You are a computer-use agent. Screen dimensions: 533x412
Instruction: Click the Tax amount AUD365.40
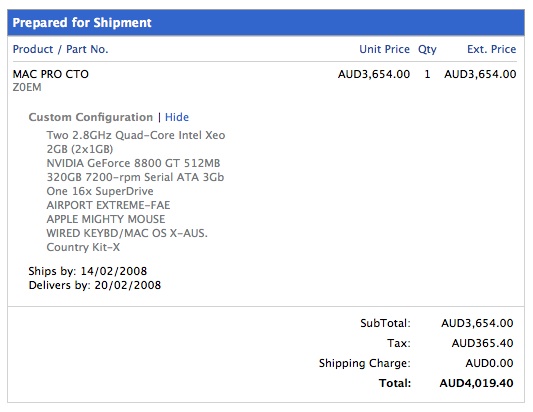[x=483, y=343]
